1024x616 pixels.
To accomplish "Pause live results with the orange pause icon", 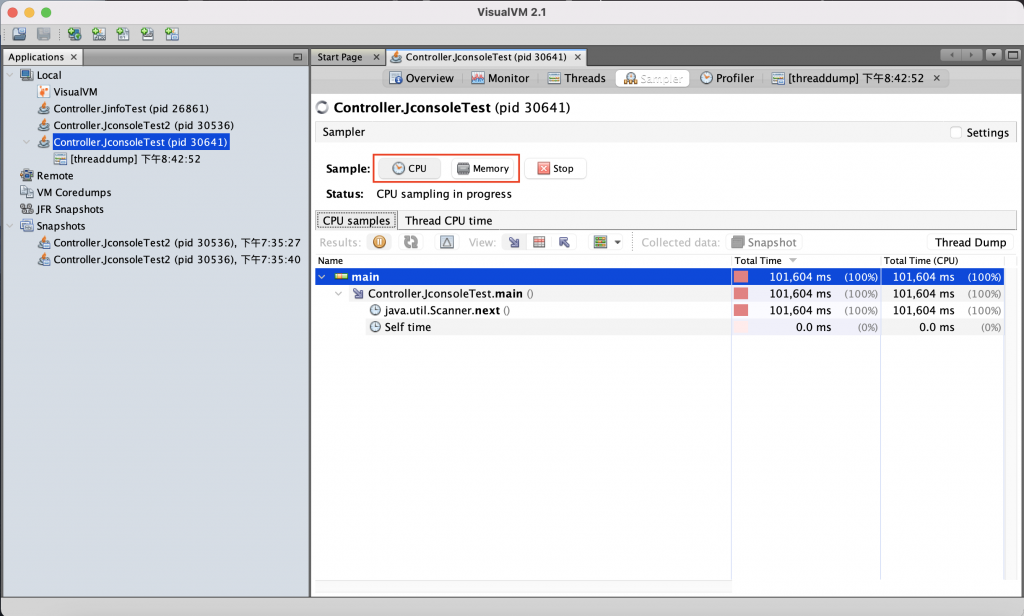I will (379, 242).
